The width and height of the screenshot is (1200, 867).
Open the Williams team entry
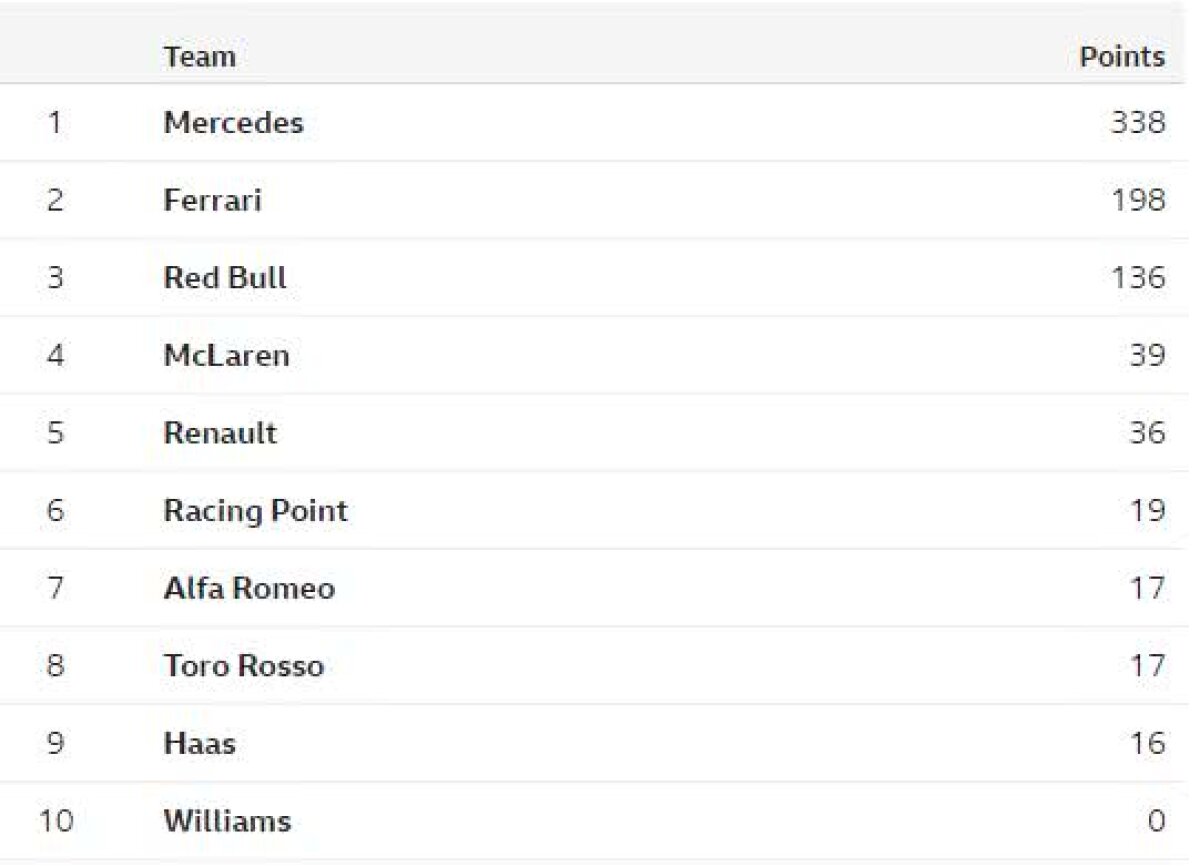(227, 821)
